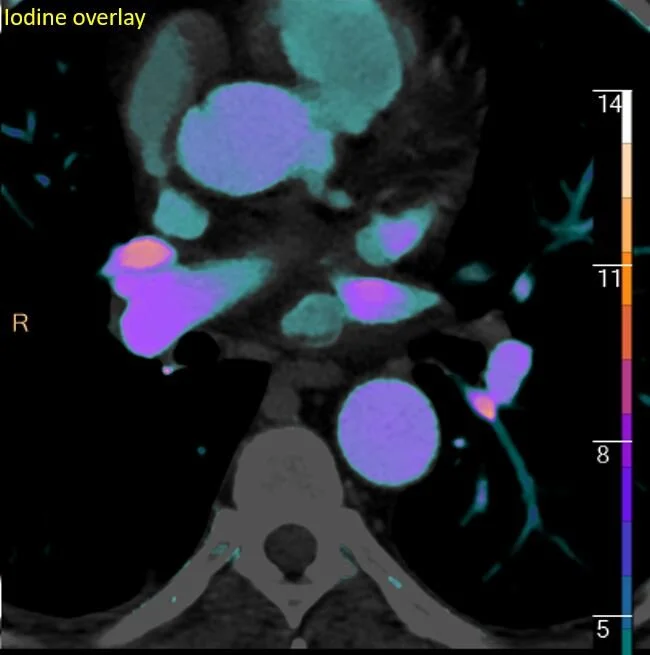The width and height of the screenshot is (650, 655).
Task: Click the color scale value 5
Action: [603, 629]
